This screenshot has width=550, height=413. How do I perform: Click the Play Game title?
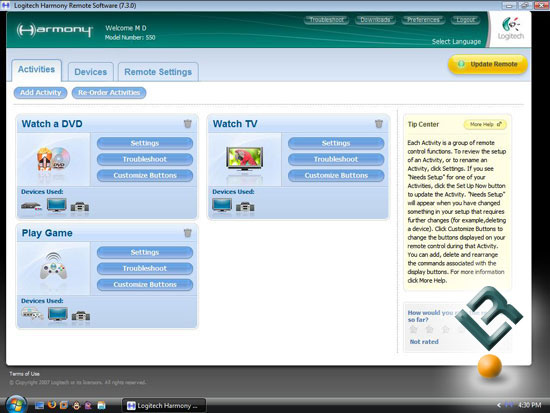click(47, 233)
